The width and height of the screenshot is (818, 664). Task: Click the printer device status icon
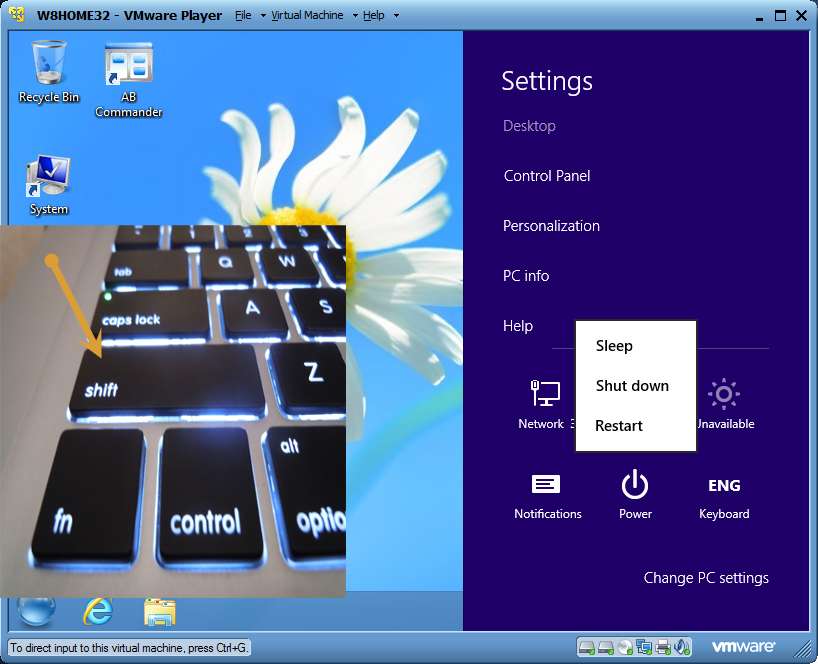tap(662, 647)
